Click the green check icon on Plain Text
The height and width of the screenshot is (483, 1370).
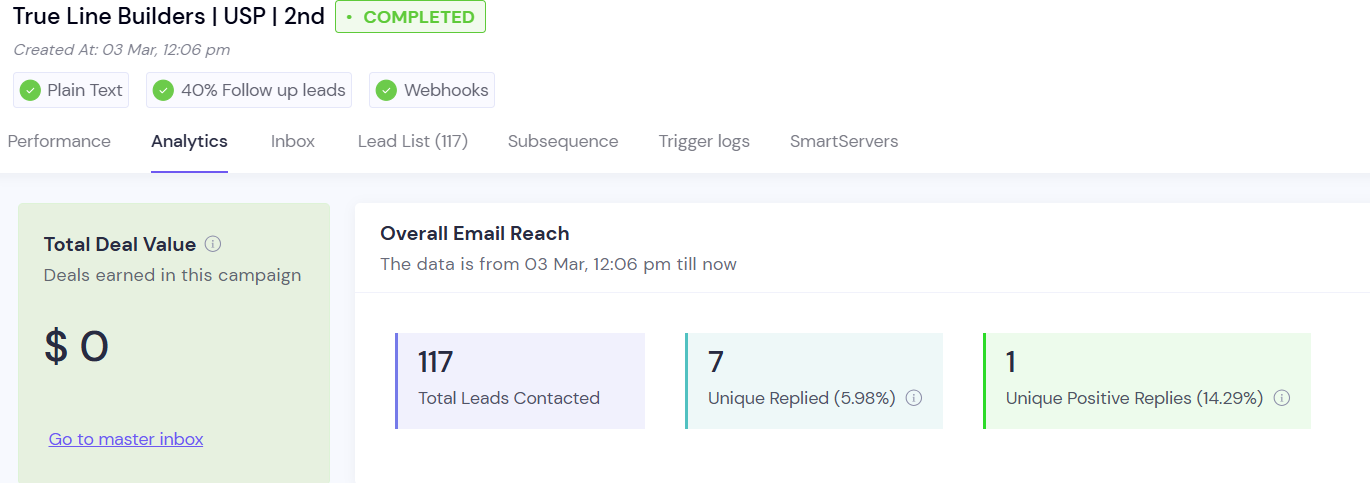click(x=30, y=90)
